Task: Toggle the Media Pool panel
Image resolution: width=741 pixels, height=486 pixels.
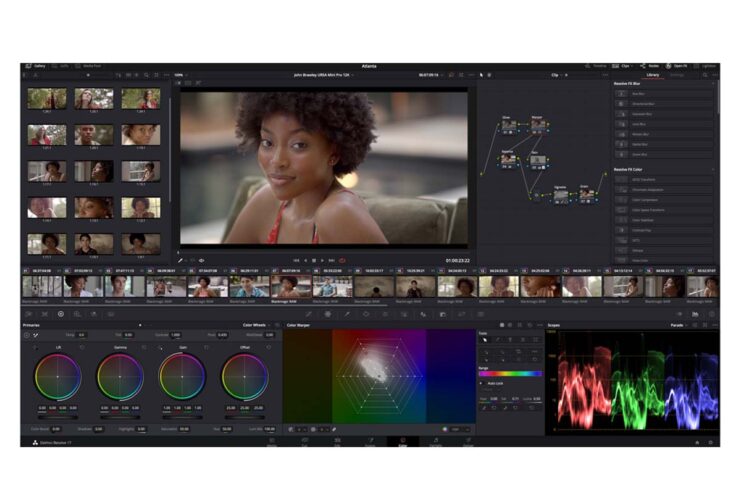Action: pyautogui.click(x=88, y=66)
